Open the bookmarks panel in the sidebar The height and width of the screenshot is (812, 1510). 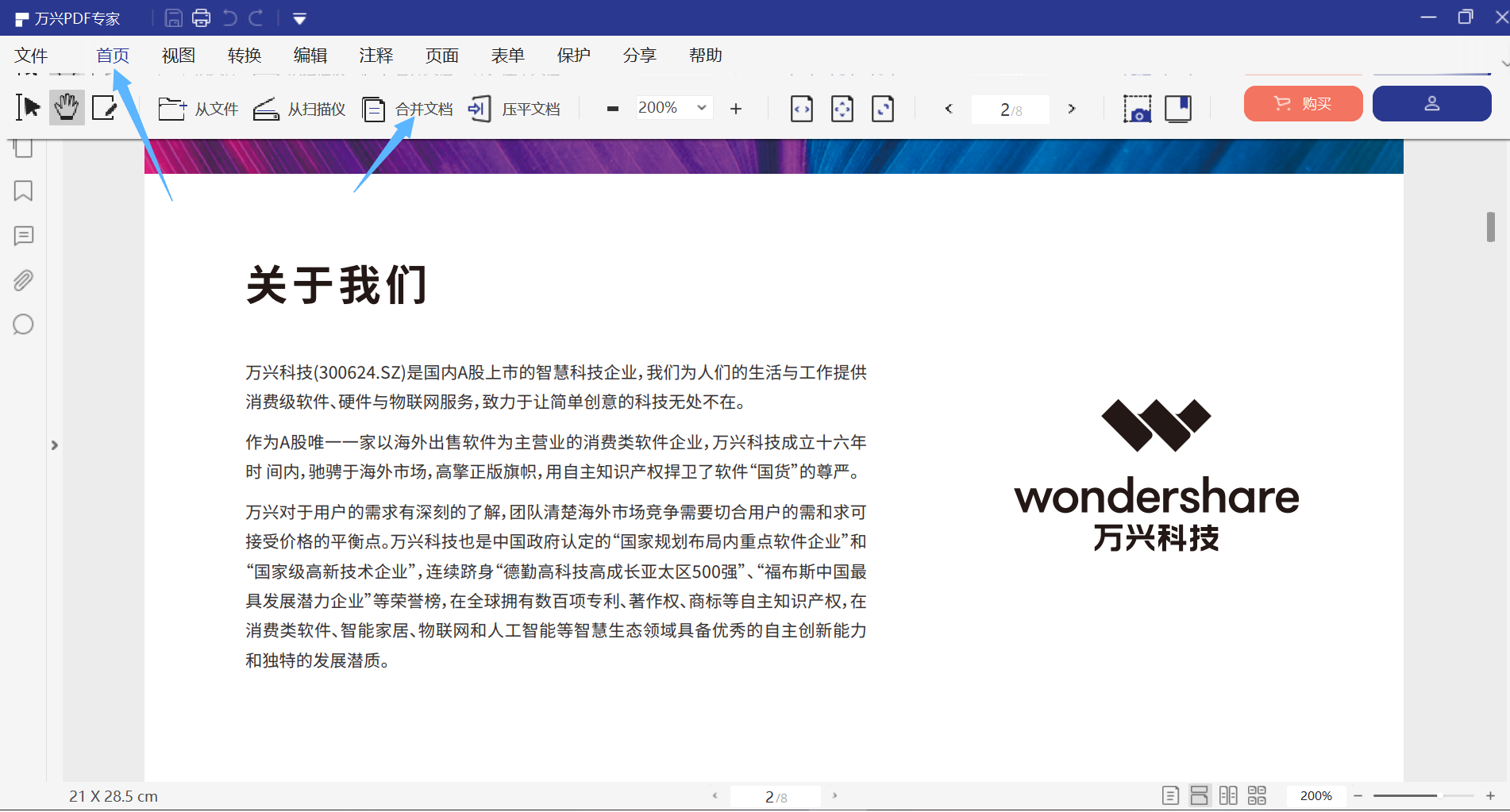pos(22,191)
